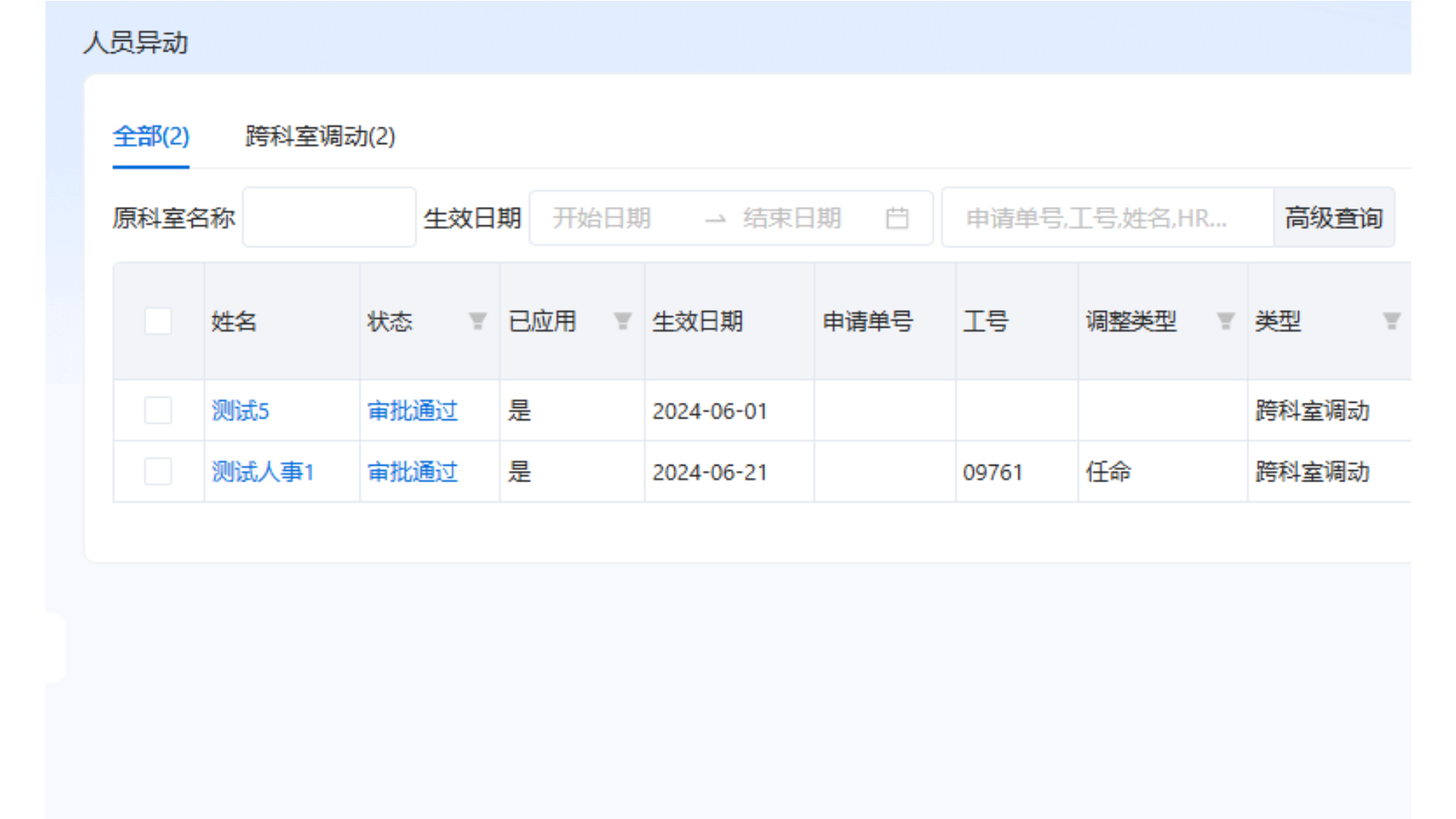The width and height of the screenshot is (1456, 819).
Task: Open the 测试人事1 name link
Action: [262, 472]
